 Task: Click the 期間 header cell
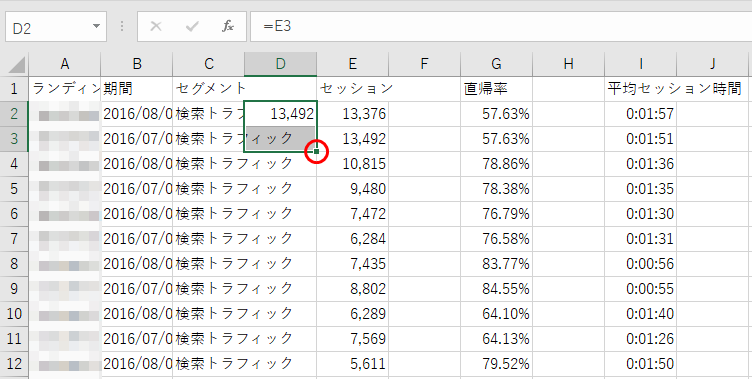point(137,89)
